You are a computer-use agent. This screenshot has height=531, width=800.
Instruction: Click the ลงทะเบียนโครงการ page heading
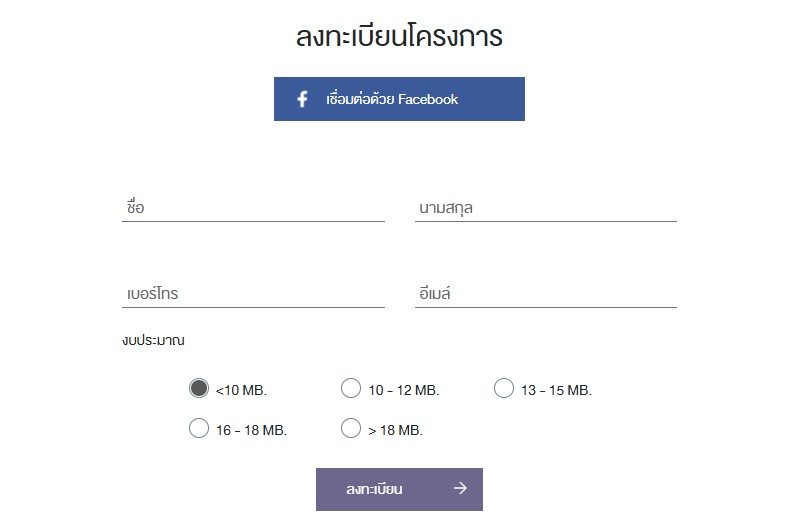(399, 36)
